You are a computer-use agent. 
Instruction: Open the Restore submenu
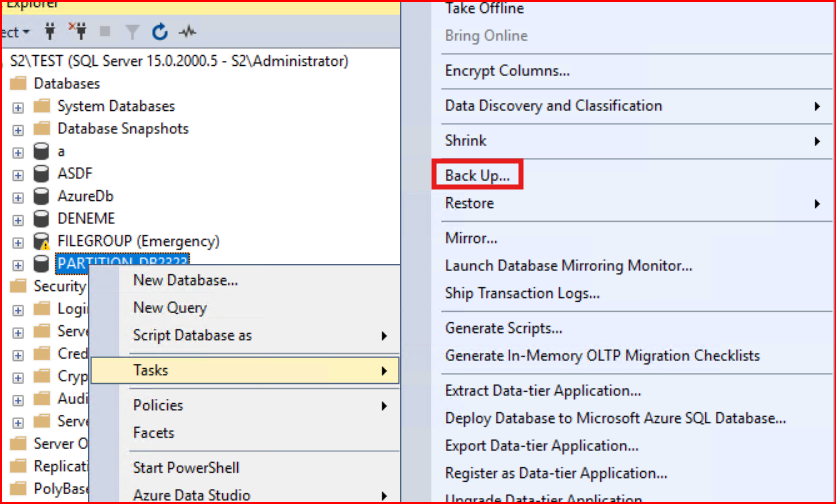(469, 203)
